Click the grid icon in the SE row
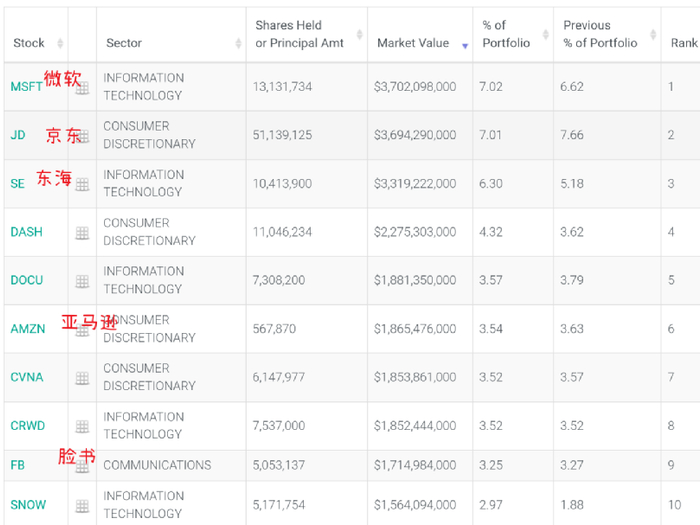 (x=82, y=184)
